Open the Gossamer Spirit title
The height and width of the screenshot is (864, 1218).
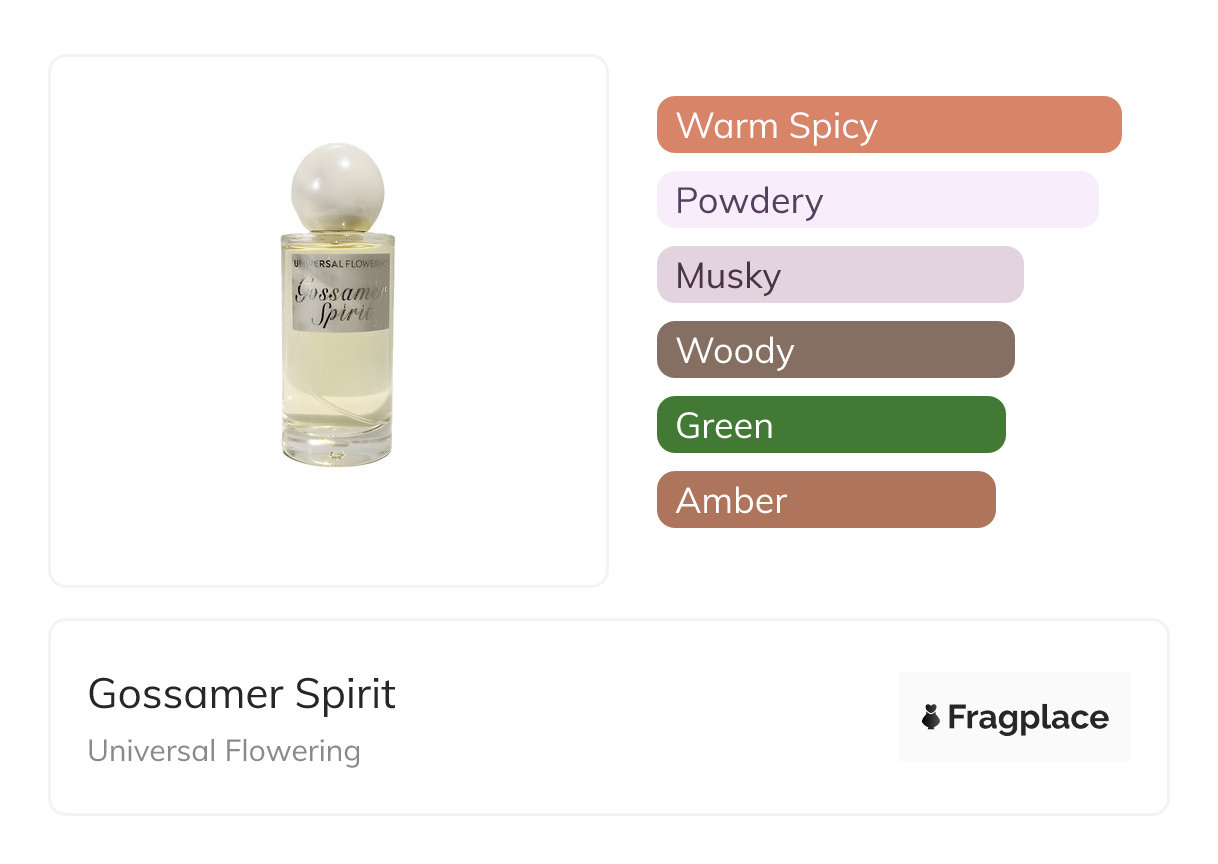[x=242, y=694]
